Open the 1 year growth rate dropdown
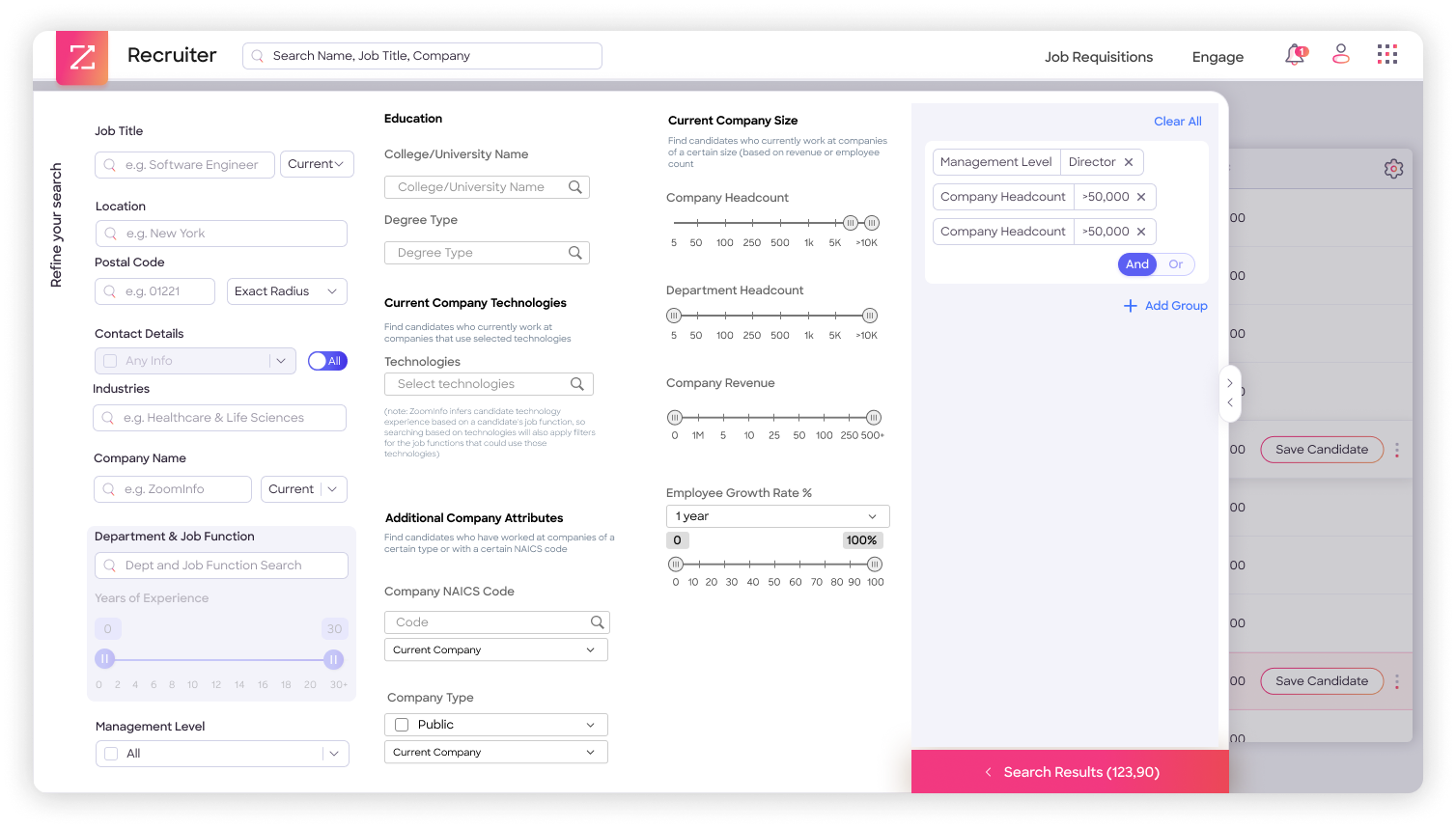Image resolution: width=1456 pixels, height=828 pixels. (777, 516)
